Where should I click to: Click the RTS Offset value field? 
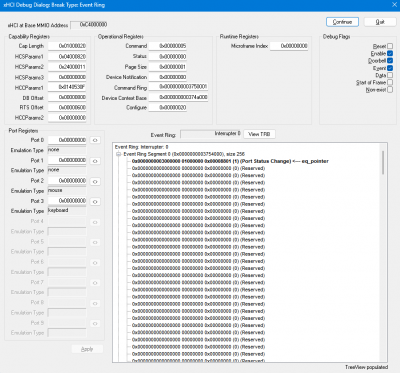(x=67, y=107)
